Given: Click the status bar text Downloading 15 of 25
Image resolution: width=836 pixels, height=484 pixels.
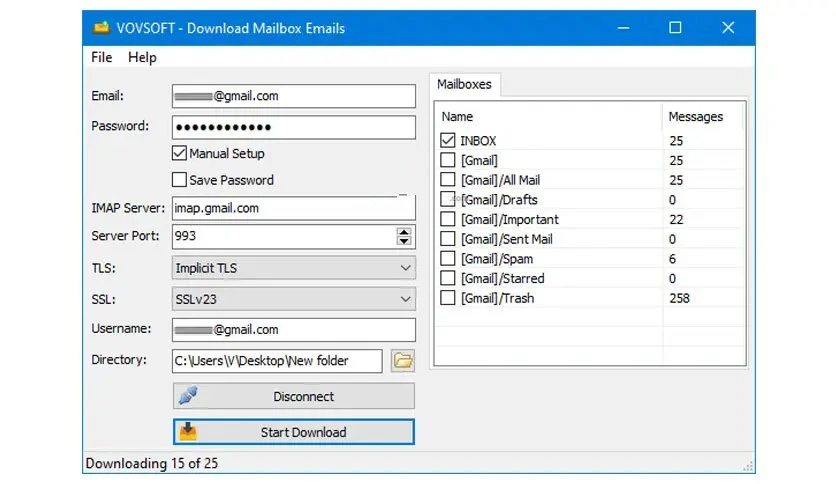Looking at the screenshot, I should [152, 463].
